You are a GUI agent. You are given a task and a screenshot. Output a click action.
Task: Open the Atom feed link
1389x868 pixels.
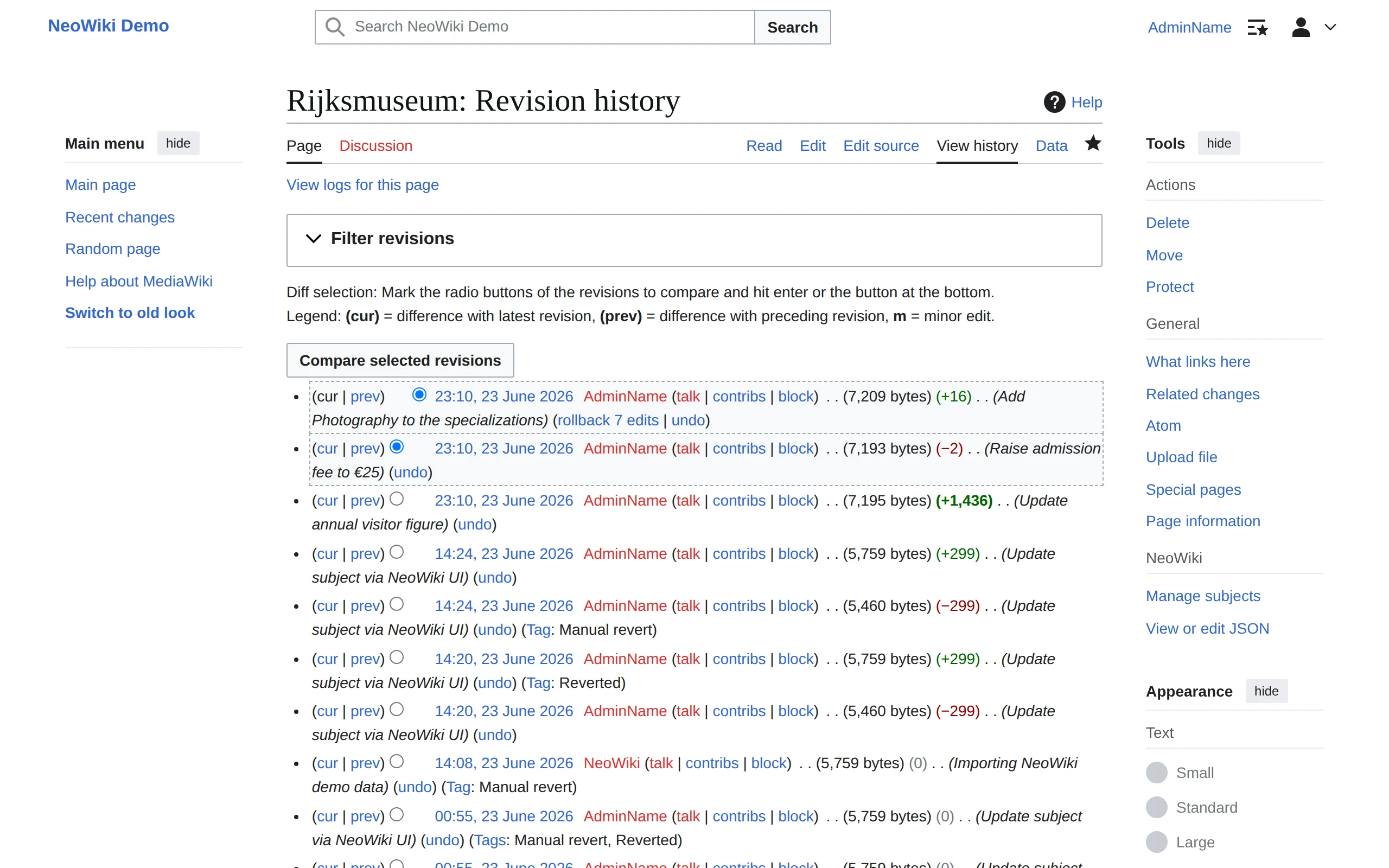tap(1163, 426)
